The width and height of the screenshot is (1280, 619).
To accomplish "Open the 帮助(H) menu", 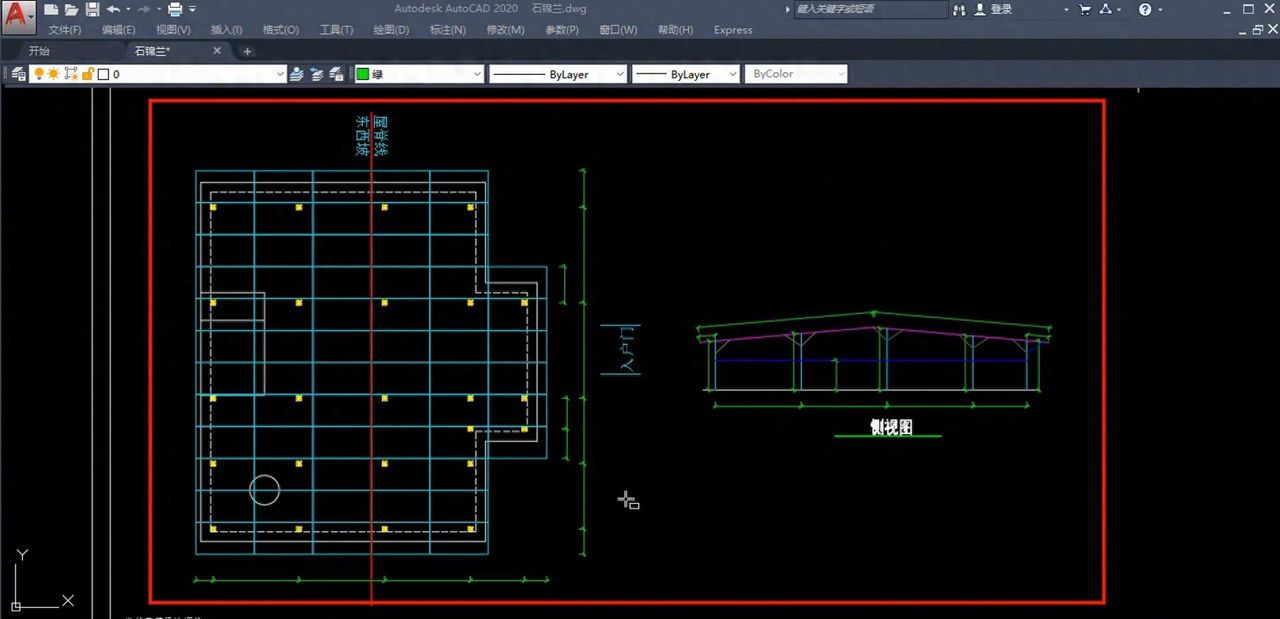I will [676, 30].
